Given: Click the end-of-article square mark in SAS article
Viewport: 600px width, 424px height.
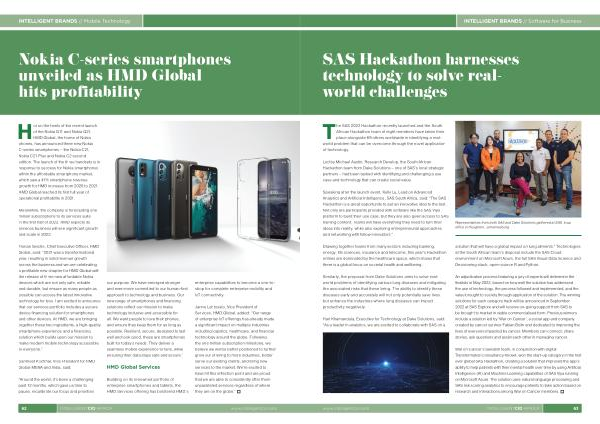Looking at the screenshot, I should coord(562,392).
